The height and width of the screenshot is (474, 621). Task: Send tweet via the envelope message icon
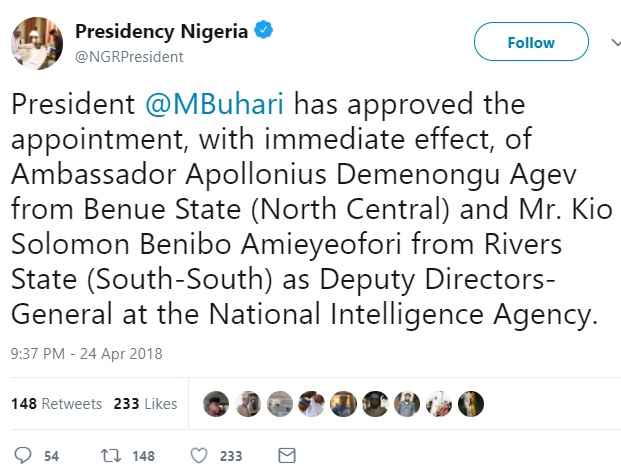click(286, 455)
